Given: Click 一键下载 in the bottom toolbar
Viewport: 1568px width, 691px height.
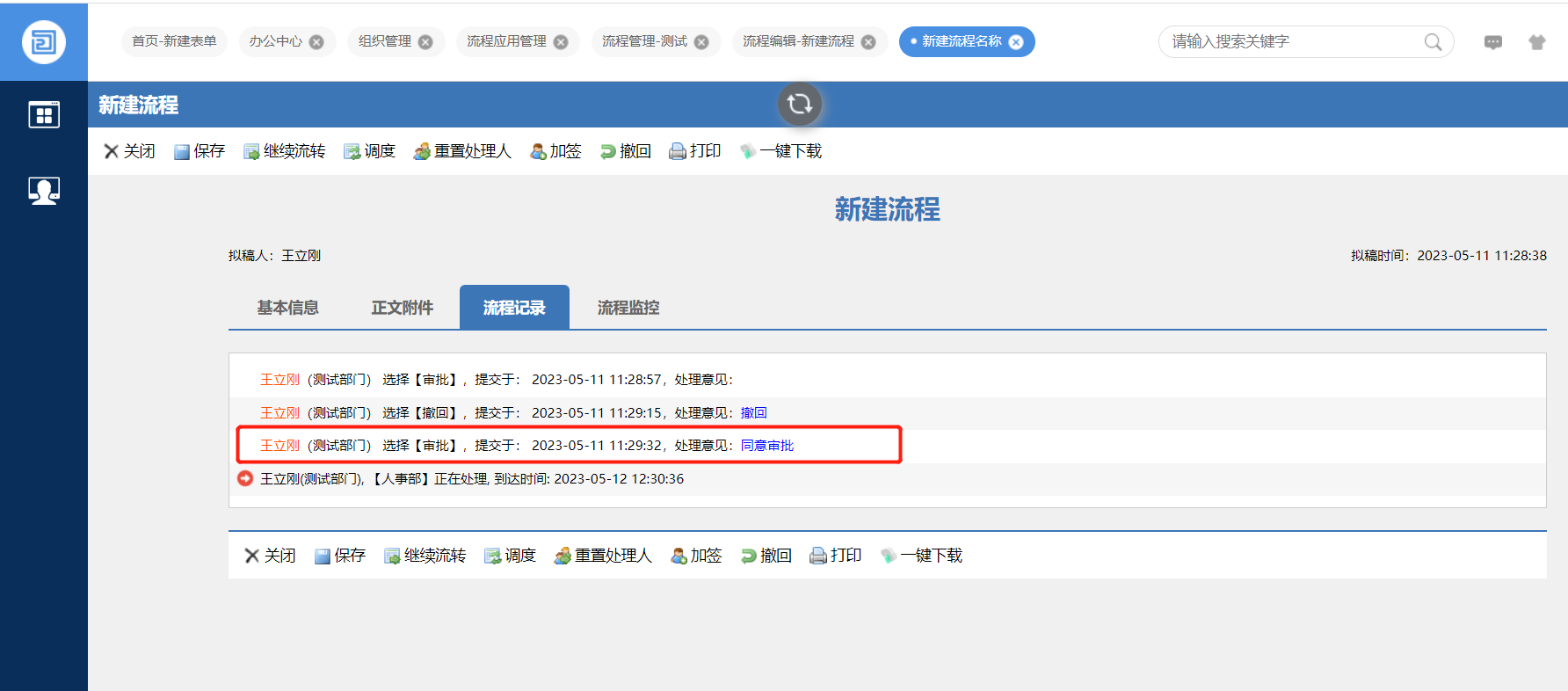Looking at the screenshot, I should [x=921, y=556].
